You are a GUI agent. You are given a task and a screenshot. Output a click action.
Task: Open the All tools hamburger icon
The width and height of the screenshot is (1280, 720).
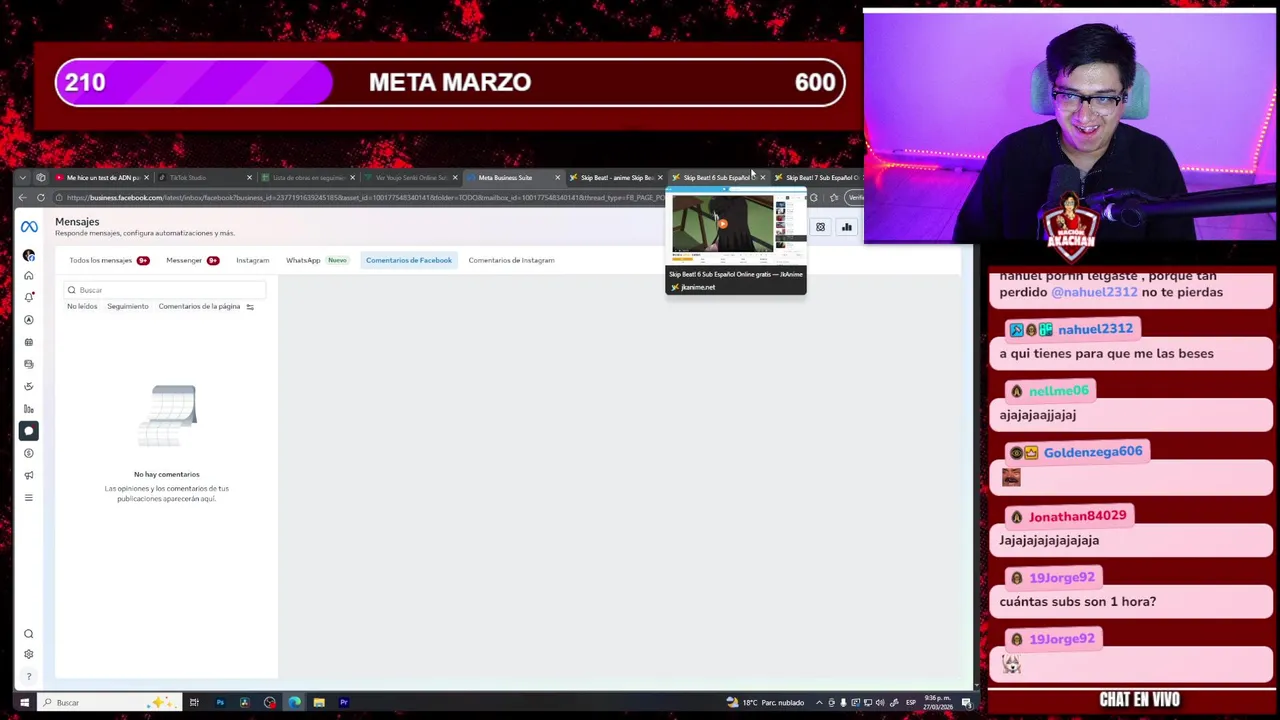[x=29, y=497]
